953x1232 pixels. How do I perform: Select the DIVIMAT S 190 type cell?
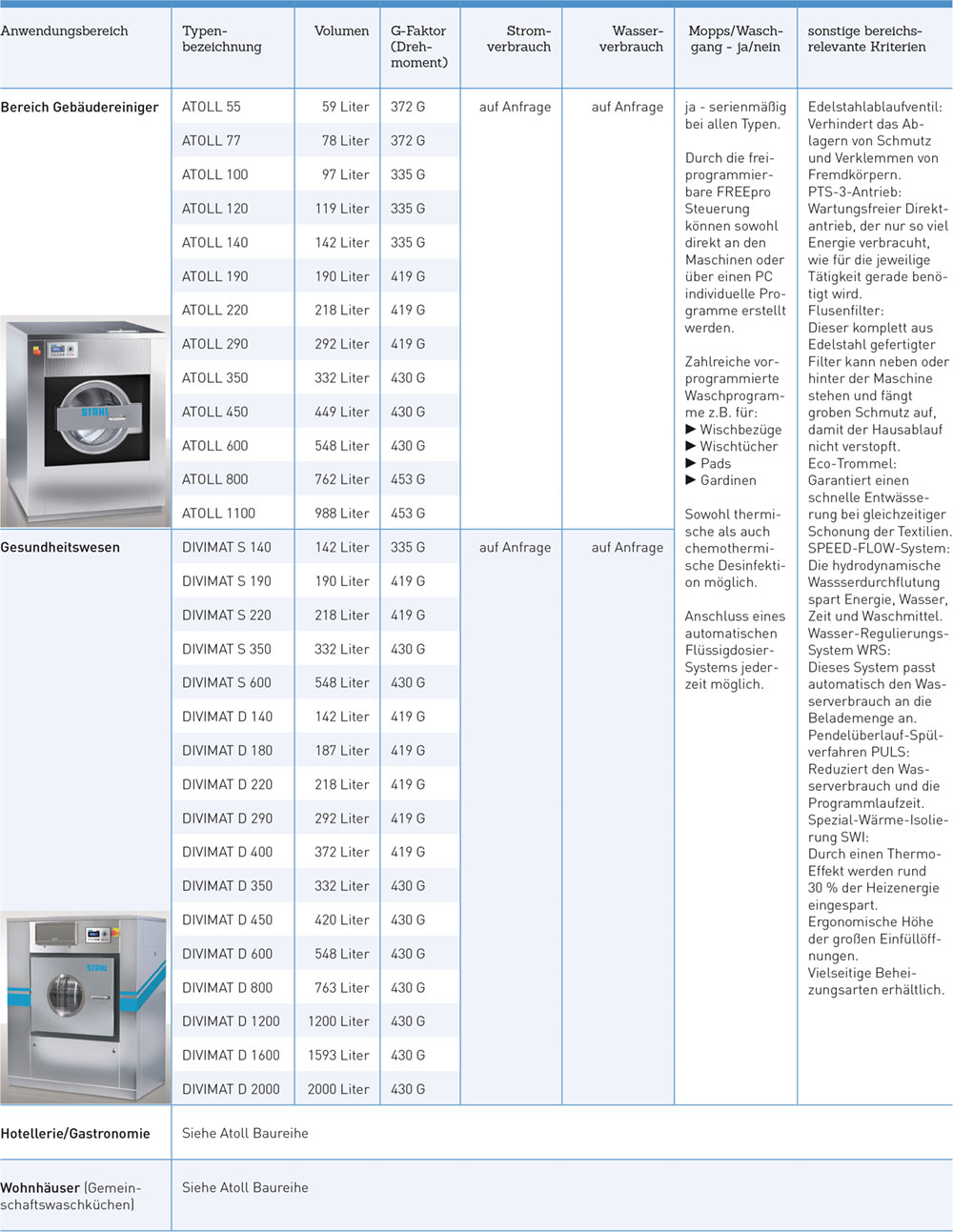(227, 581)
